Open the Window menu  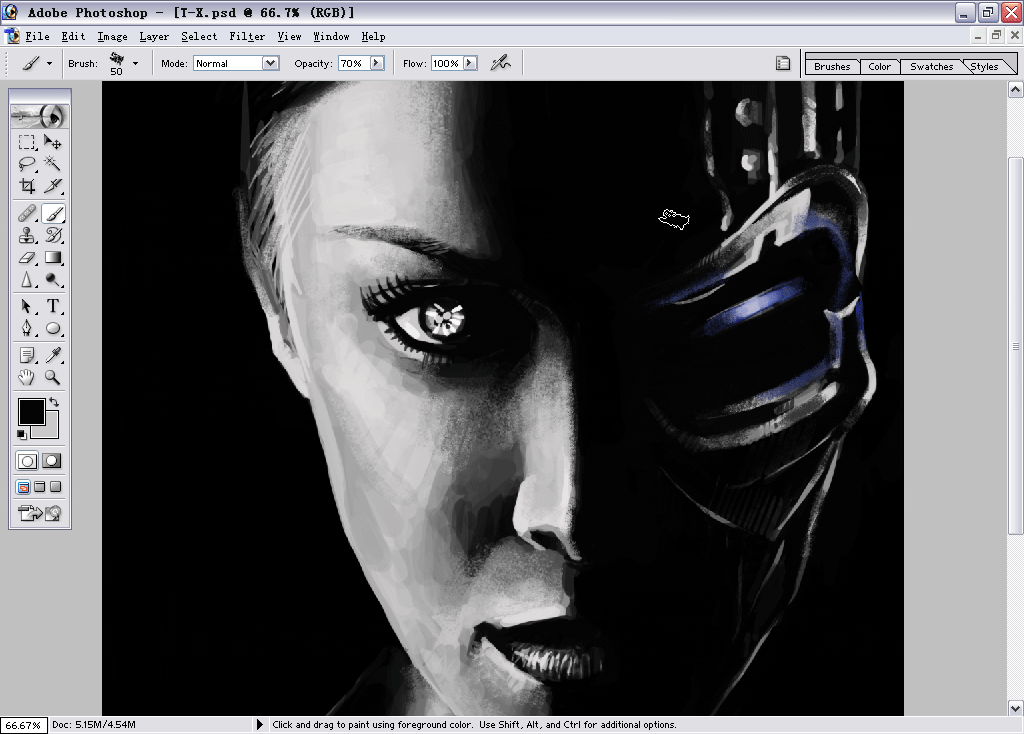point(331,37)
